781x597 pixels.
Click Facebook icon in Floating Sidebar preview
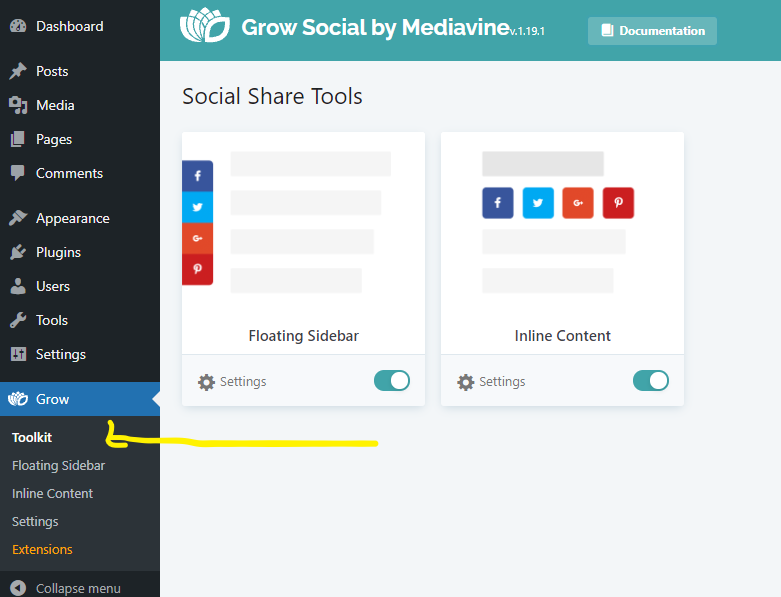pyautogui.click(x=197, y=176)
